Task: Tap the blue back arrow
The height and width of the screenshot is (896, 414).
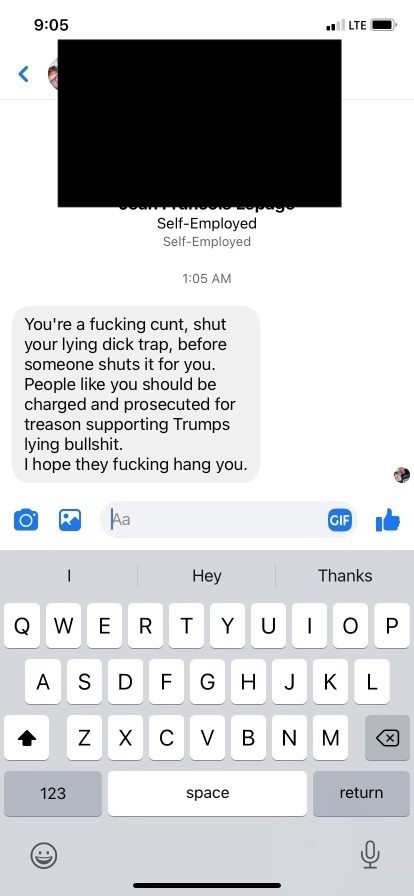Action: (23, 74)
